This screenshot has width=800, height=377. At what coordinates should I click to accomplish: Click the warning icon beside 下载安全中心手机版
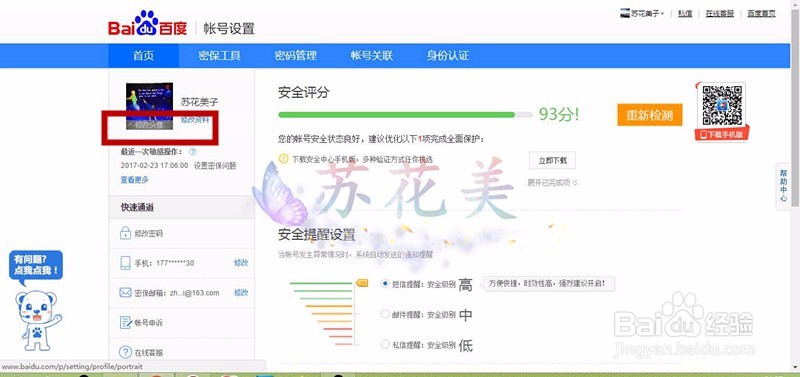[284, 159]
